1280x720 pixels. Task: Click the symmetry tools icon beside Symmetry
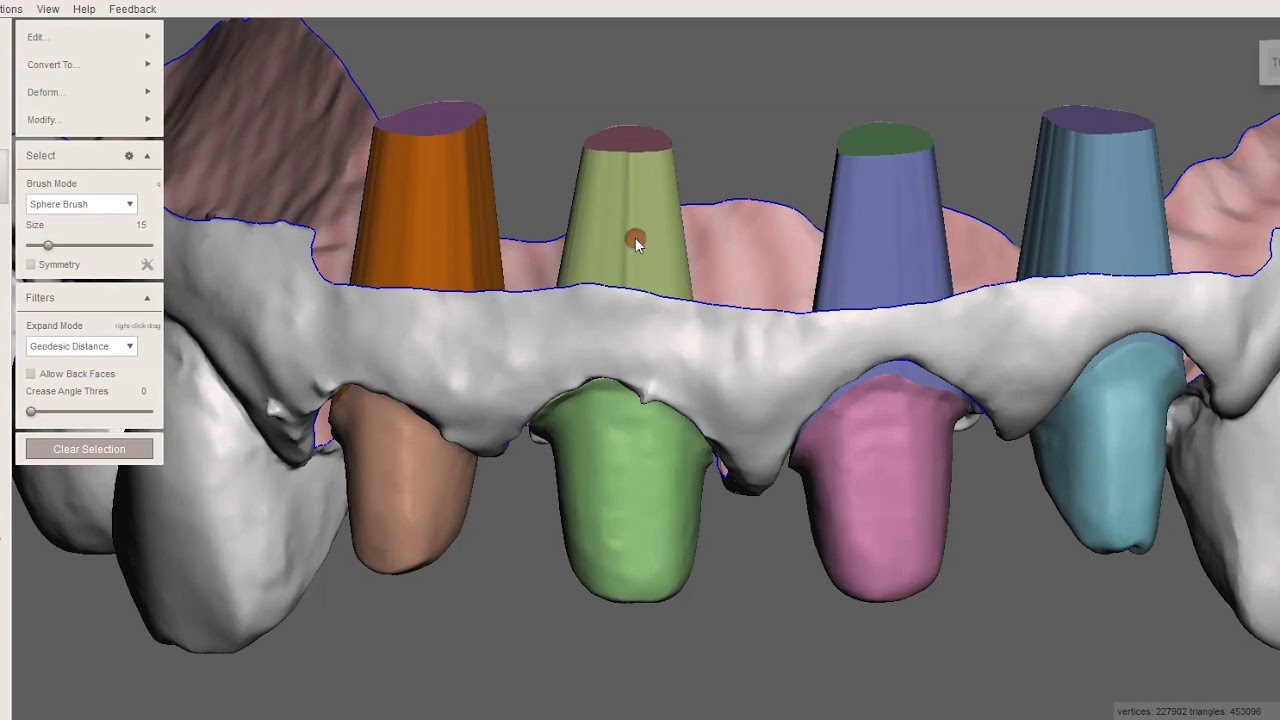[x=147, y=264]
